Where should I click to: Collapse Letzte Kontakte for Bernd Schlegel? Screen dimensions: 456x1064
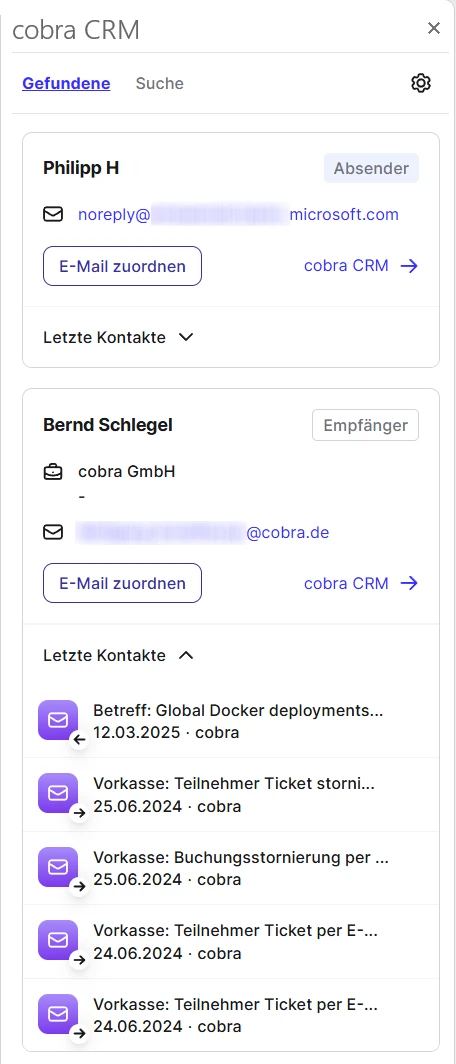[x=119, y=656]
